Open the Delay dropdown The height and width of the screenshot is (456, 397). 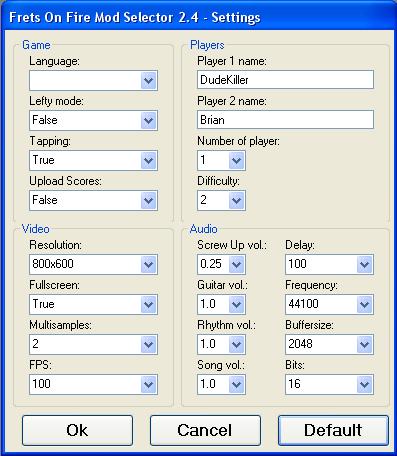click(x=329, y=264)
